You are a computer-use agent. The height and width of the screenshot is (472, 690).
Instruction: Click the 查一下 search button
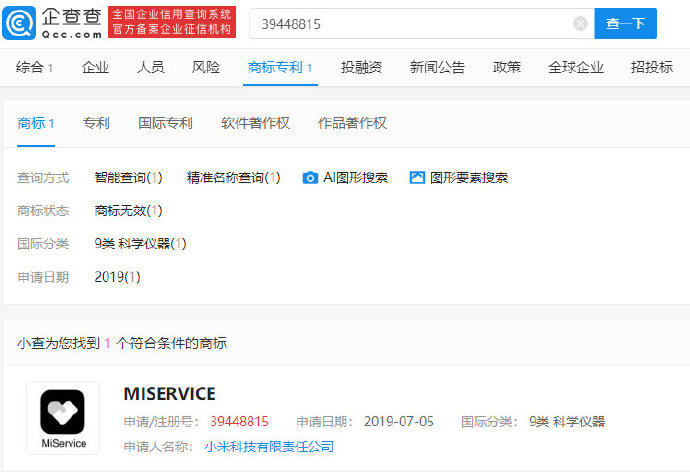click(625, 23)
